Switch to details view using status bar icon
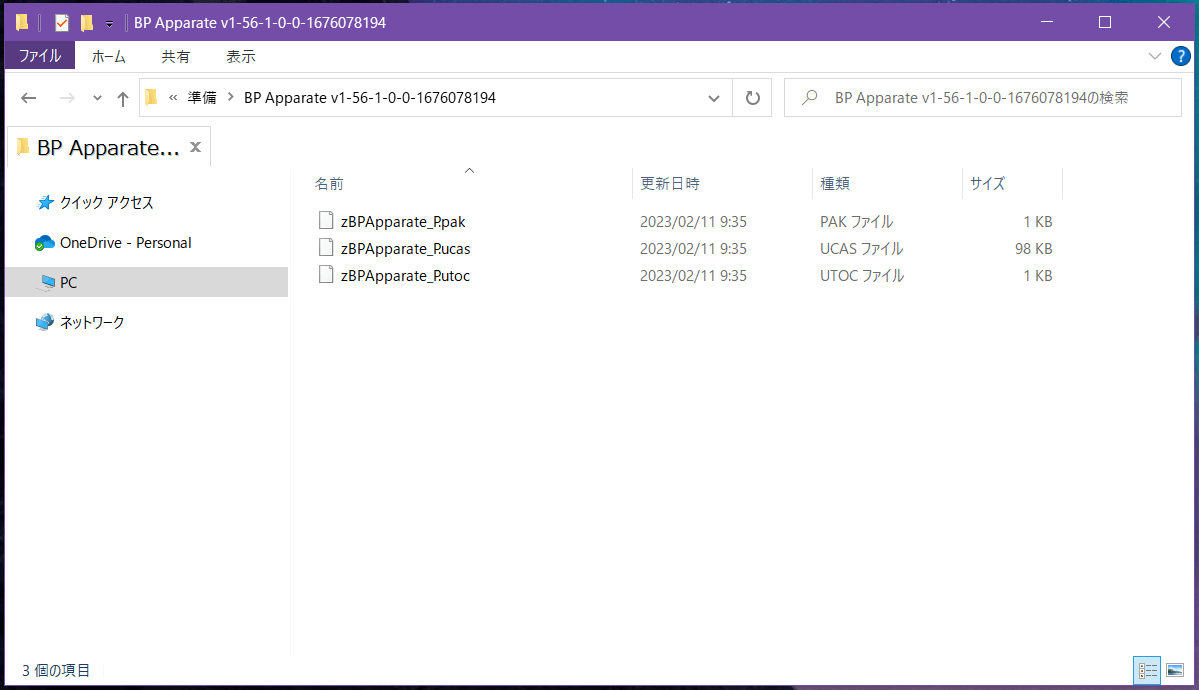The height and width of the screenshot is (690, 1199). (x=1147, y=671)
